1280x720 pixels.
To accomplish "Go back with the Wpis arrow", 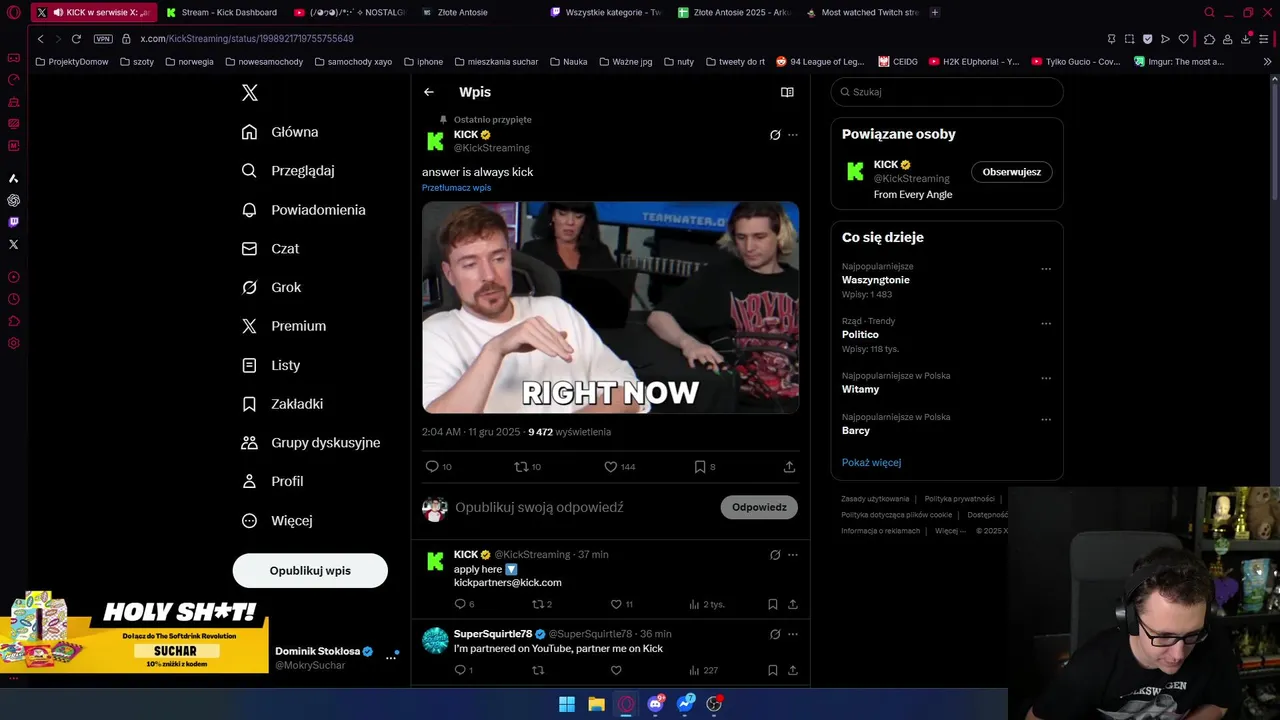I will [x=429, y=92].
